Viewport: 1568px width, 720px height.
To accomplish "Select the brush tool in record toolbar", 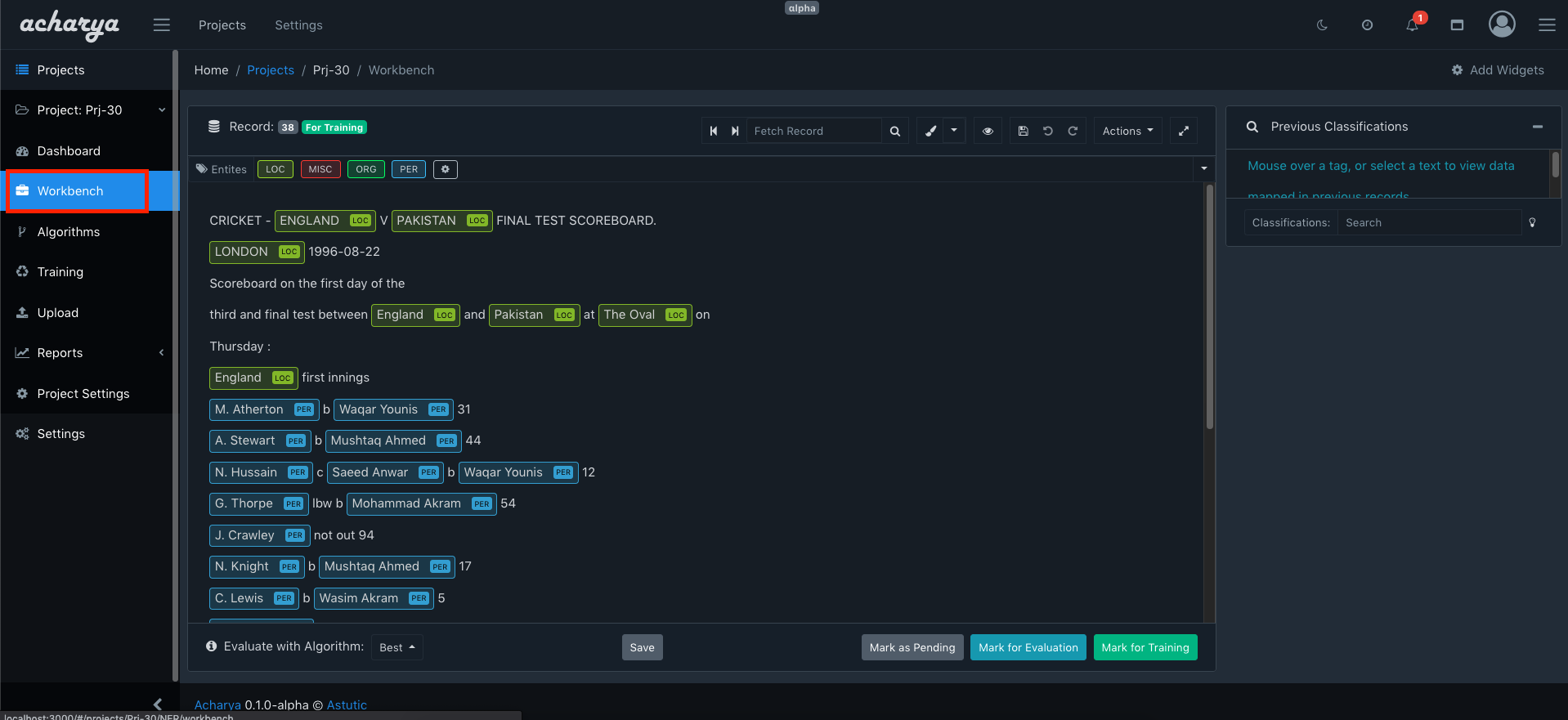I will click(930, 131).
